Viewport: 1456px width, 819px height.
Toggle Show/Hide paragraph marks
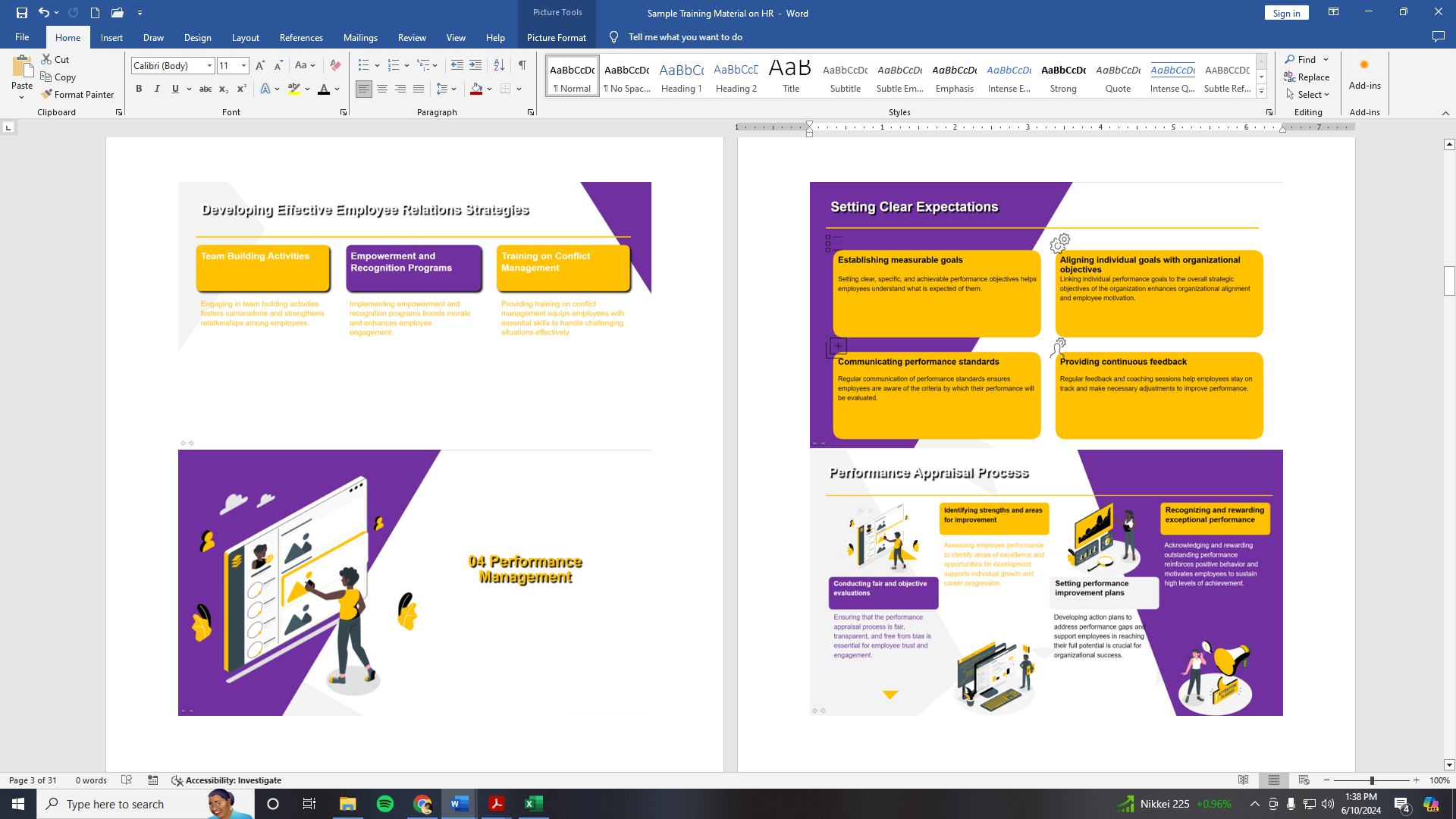pos(522,65)
